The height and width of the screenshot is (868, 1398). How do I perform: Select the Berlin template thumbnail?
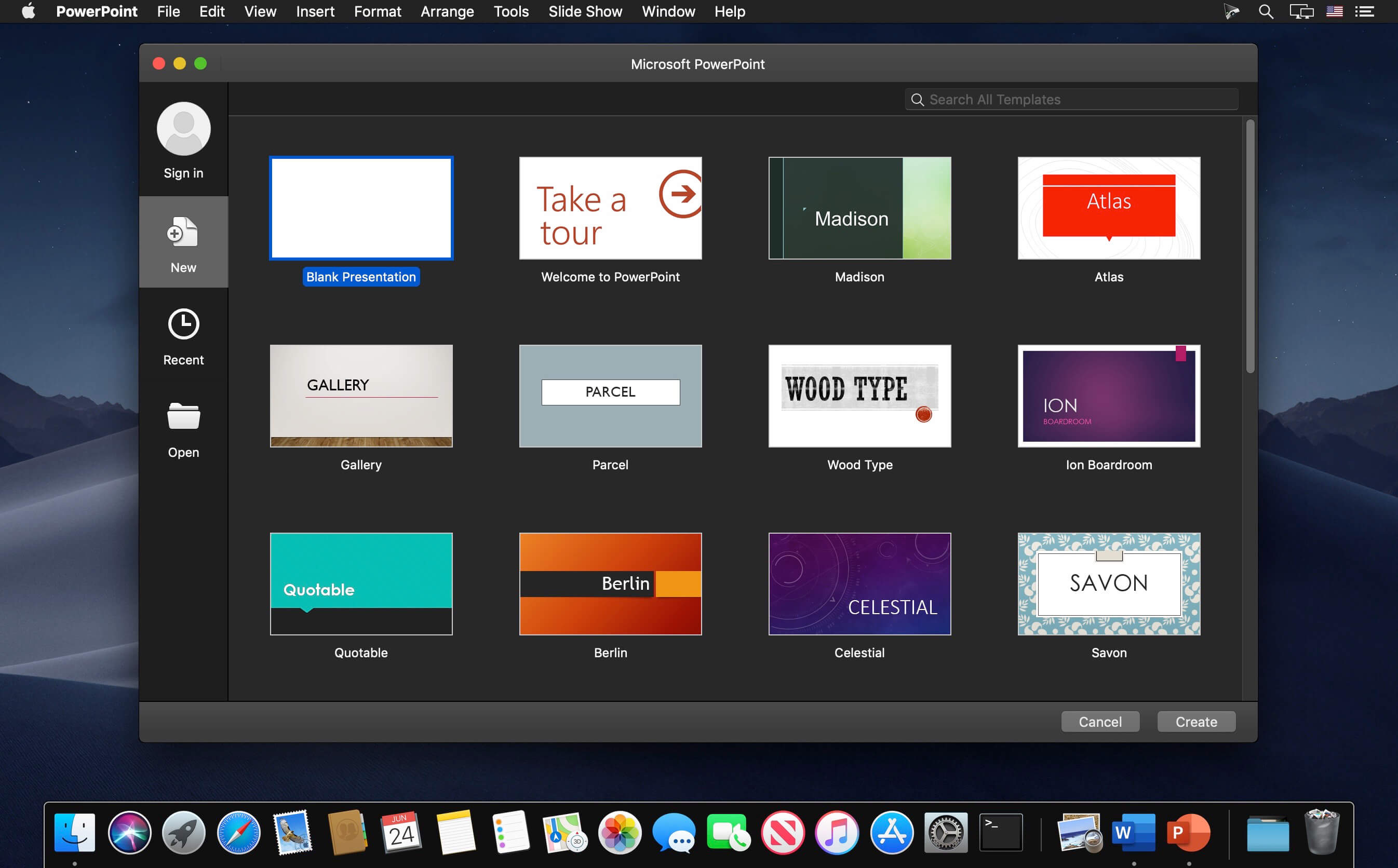pyautogui.click(x=610, y=584)
